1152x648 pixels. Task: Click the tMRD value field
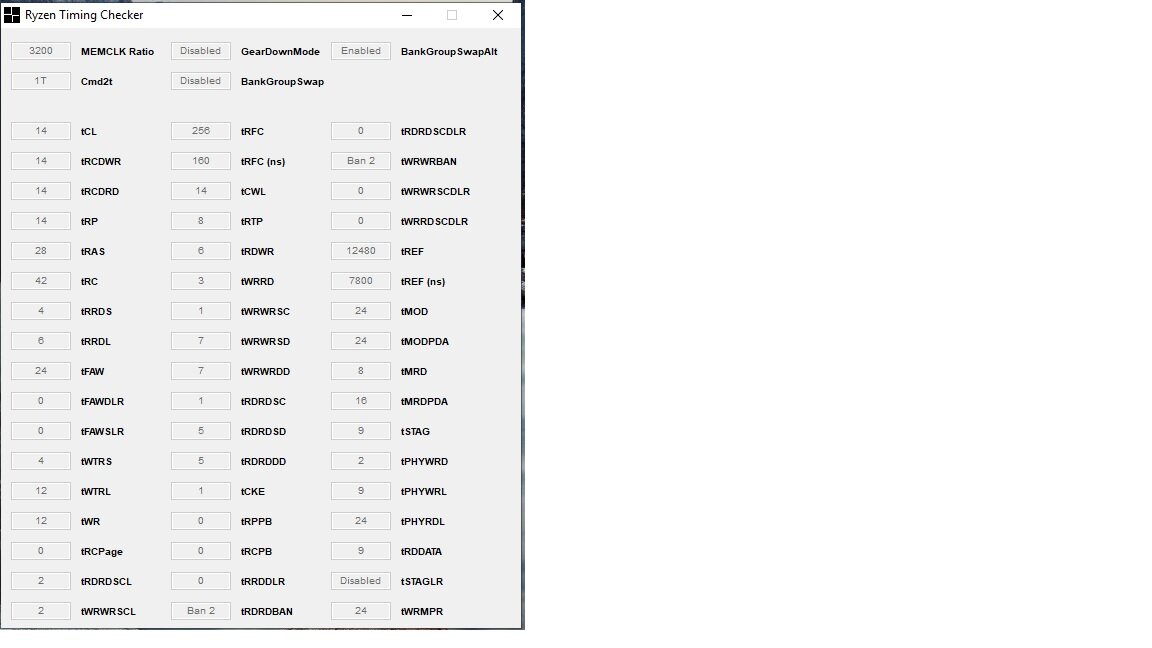361,371
